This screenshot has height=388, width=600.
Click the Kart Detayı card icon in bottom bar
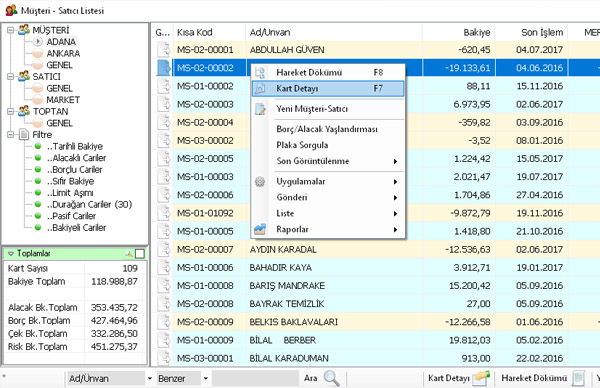(481, 378)
